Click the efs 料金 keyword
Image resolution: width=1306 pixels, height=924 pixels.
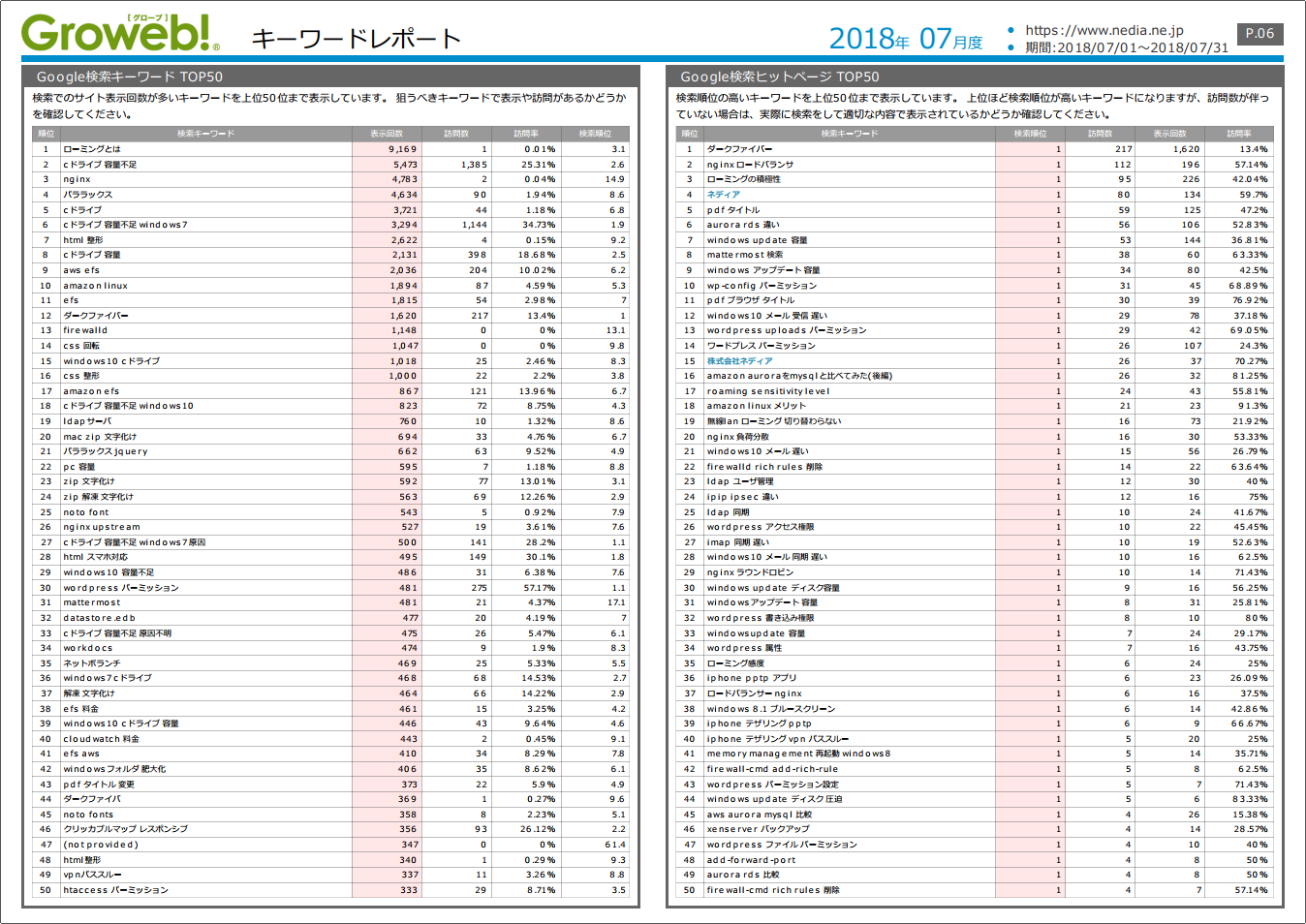pos(82,709)
